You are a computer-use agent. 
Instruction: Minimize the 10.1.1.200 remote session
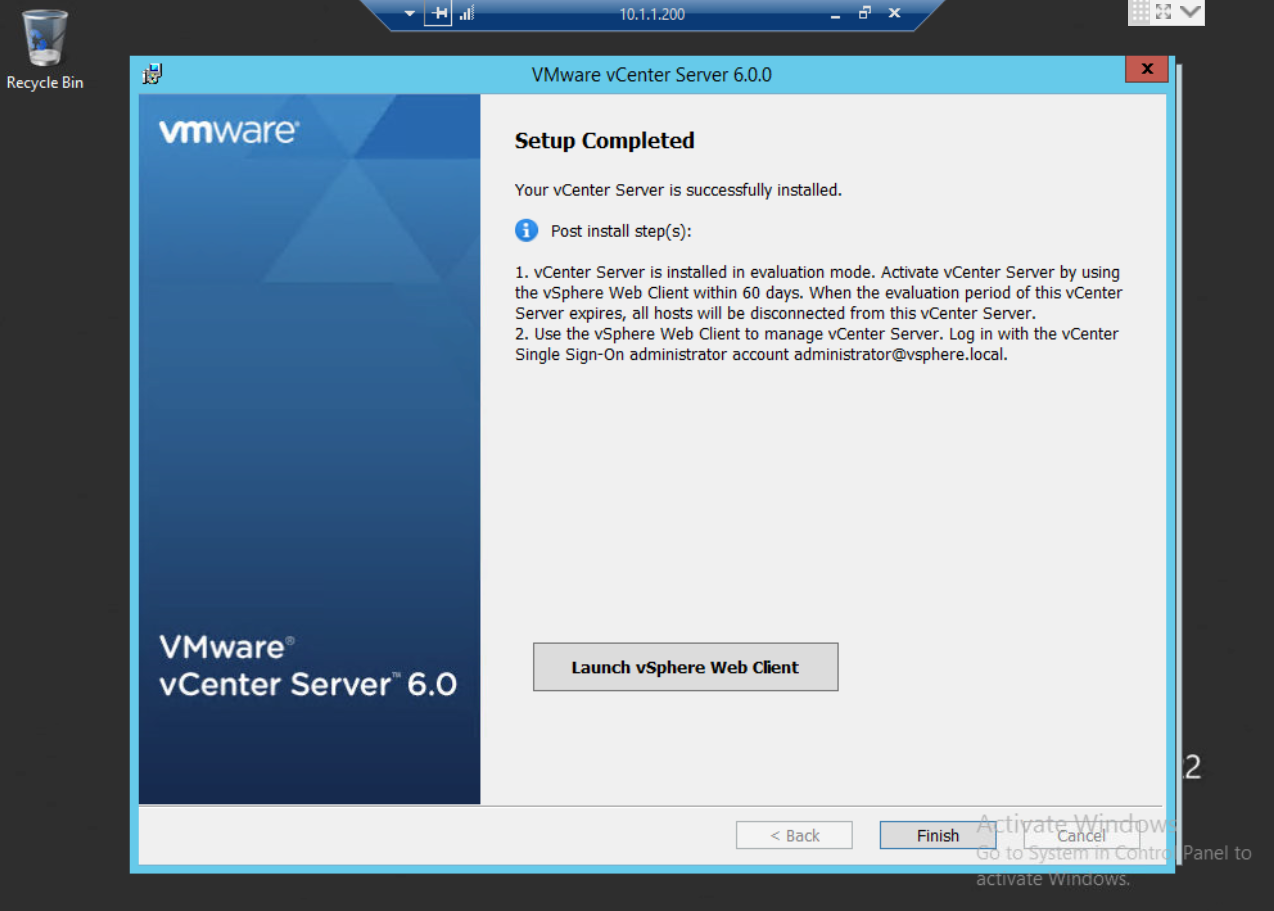coord(836,14)
